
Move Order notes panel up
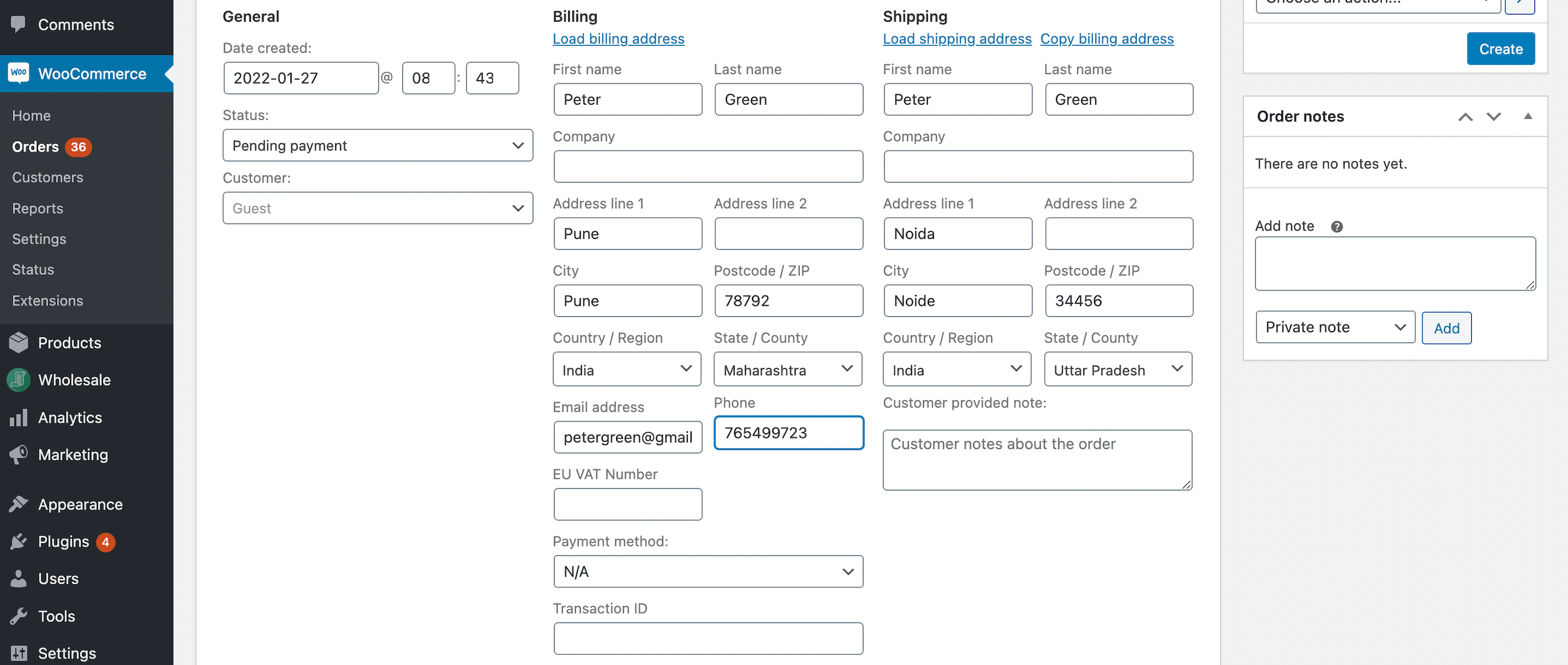1465,116
